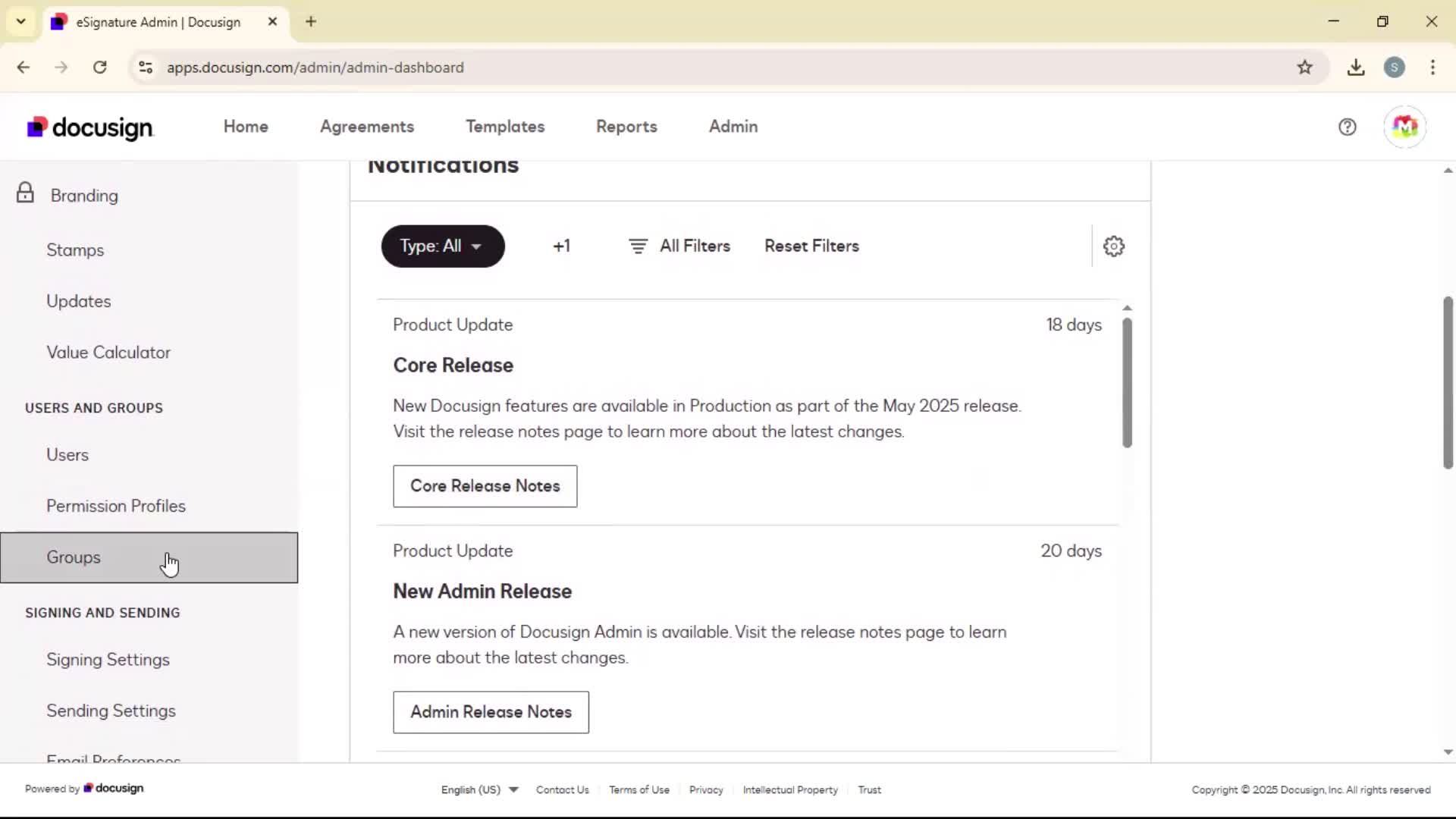This screenshot has height=819, width=1456.
Task: Click the notifications list scroll-up arrow
Action: tap(1127, 308)
